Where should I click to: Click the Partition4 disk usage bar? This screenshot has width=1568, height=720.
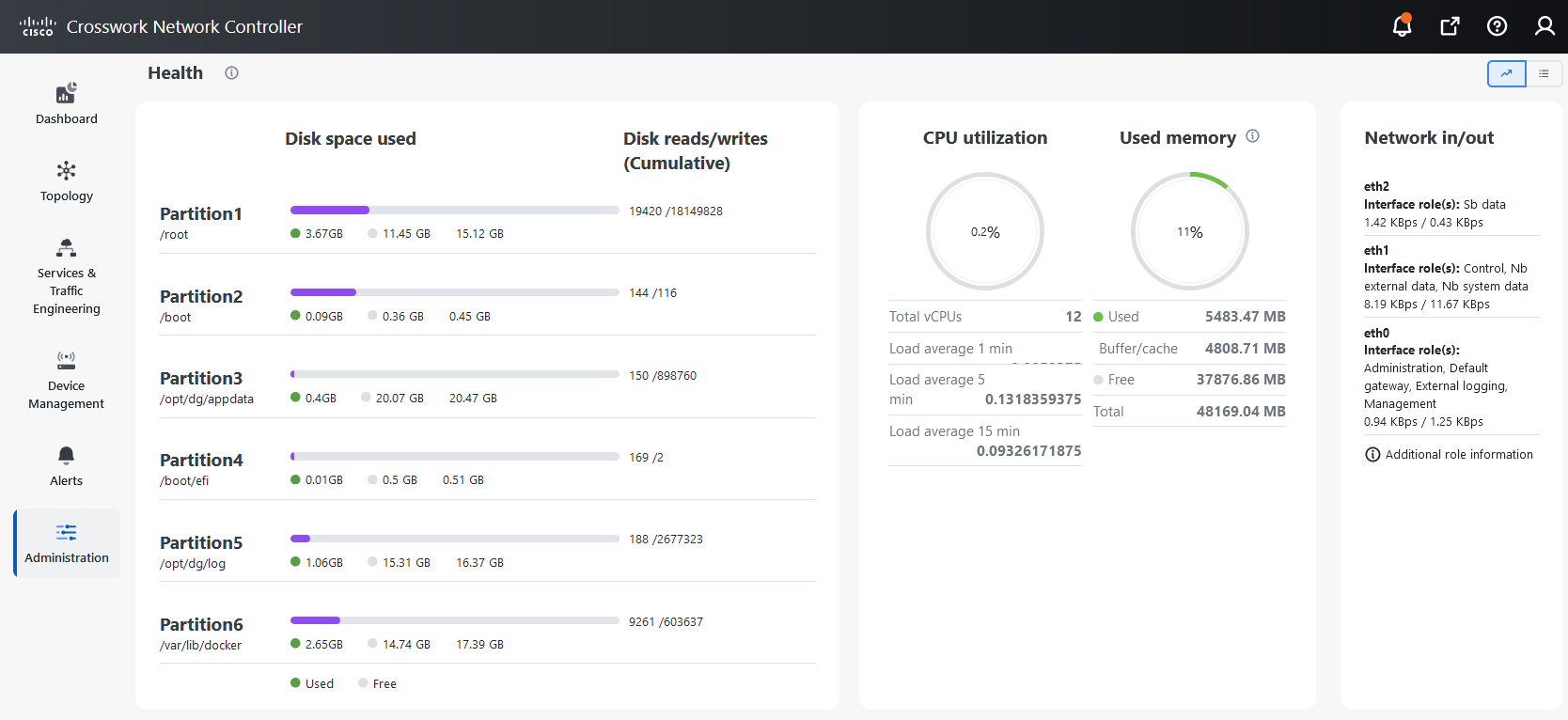pyautogui.click(x=455, y=456)
